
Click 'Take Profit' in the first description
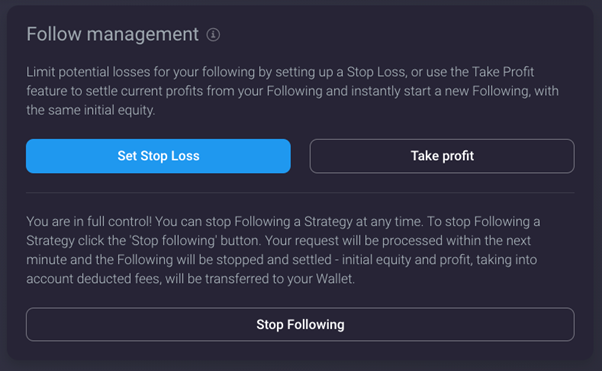pyautogui.click(x=503, y=72)
